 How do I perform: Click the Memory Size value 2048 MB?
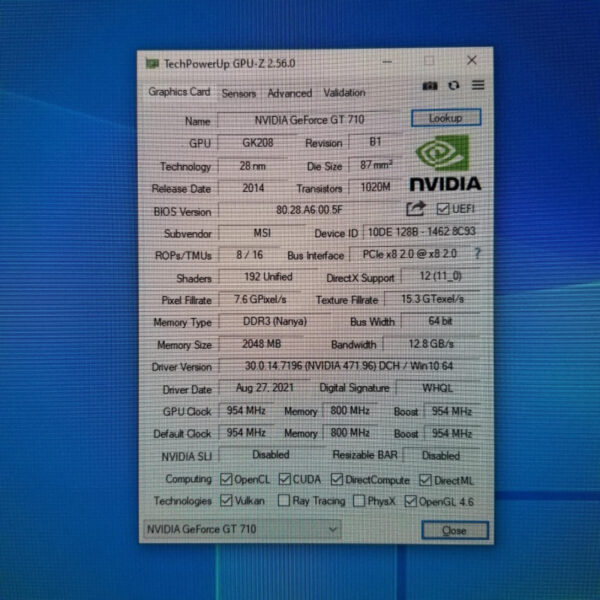(x=261, y=344)
